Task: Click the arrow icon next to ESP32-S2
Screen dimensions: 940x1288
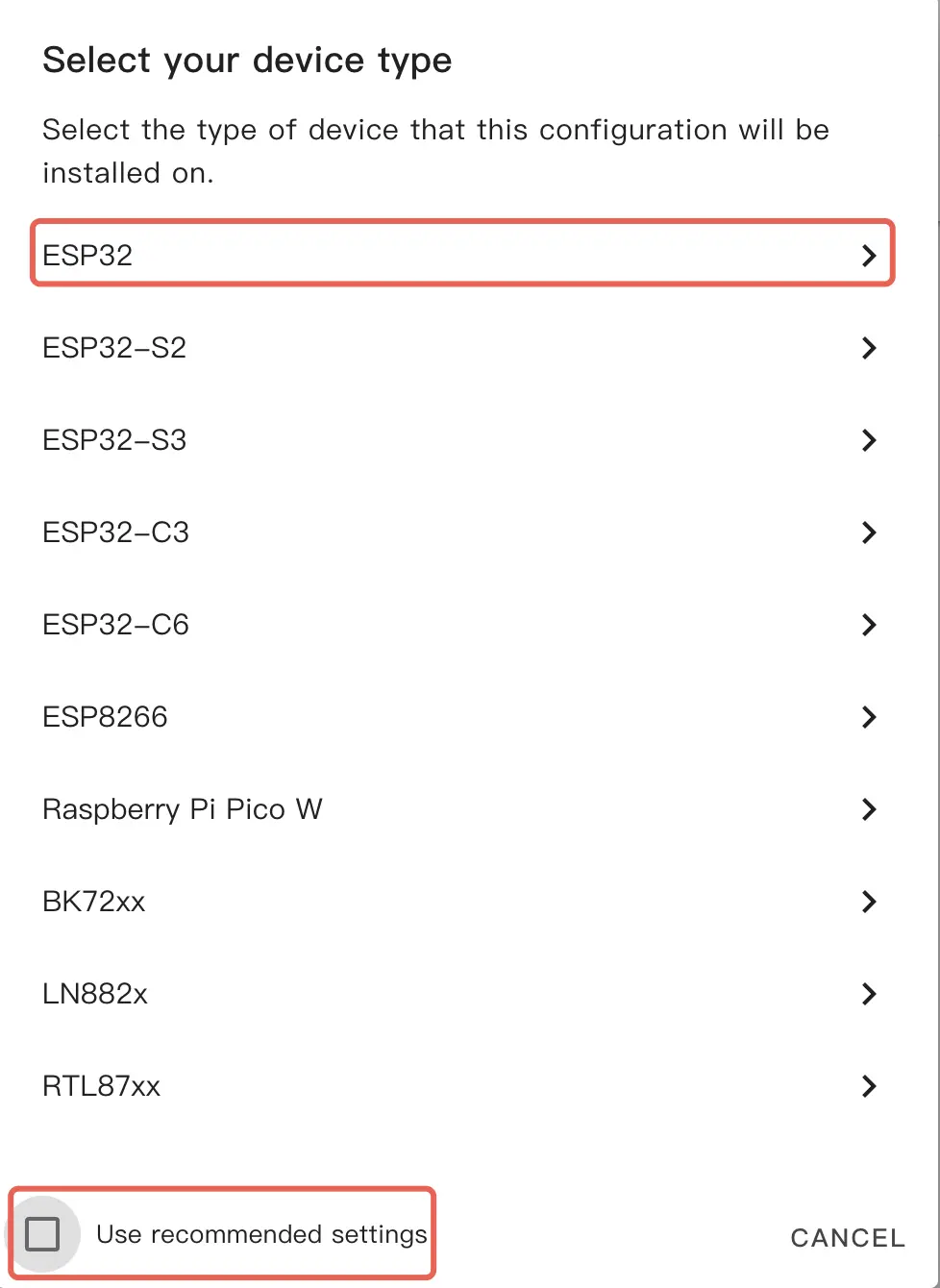Action: coord(869,348)
